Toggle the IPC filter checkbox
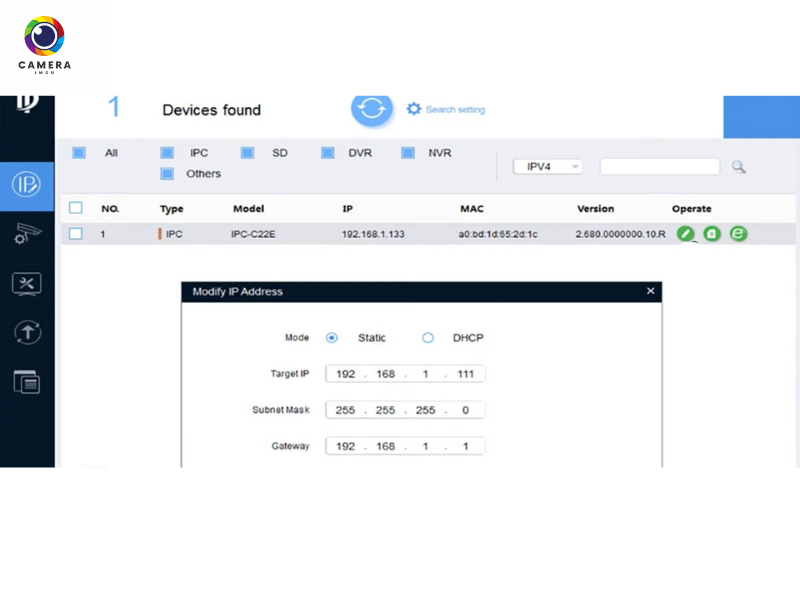This screenshot has height=600, width=800. [x=168, y=153]
